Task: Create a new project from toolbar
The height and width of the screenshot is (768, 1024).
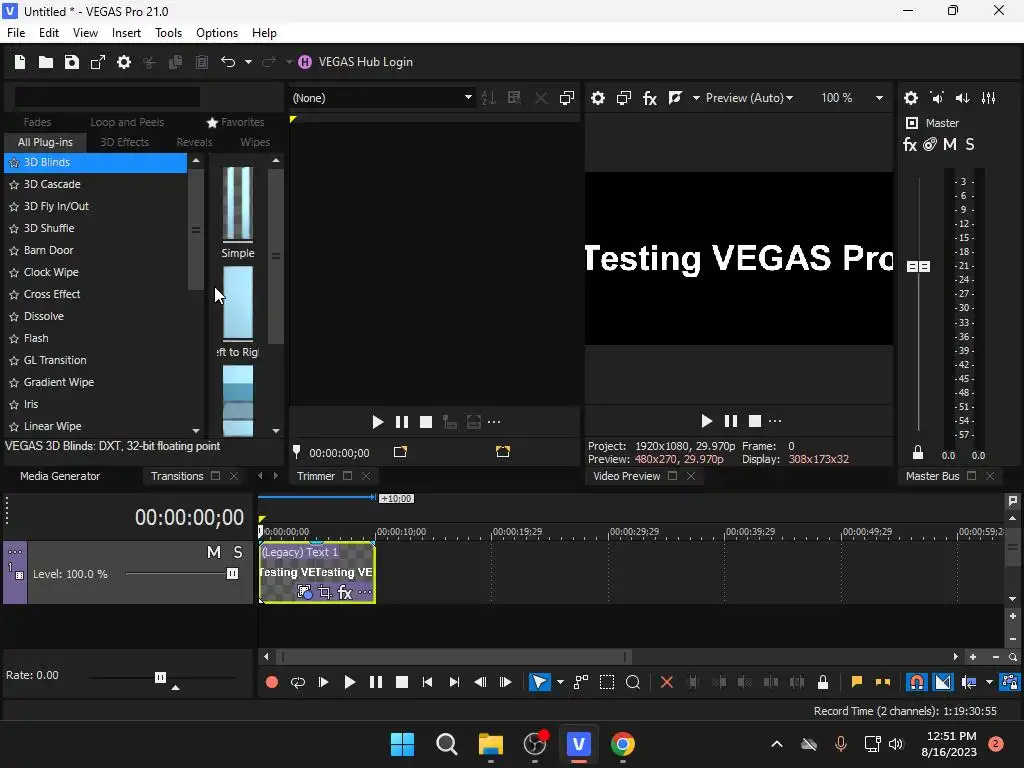Action: click(x=20, y=62)
